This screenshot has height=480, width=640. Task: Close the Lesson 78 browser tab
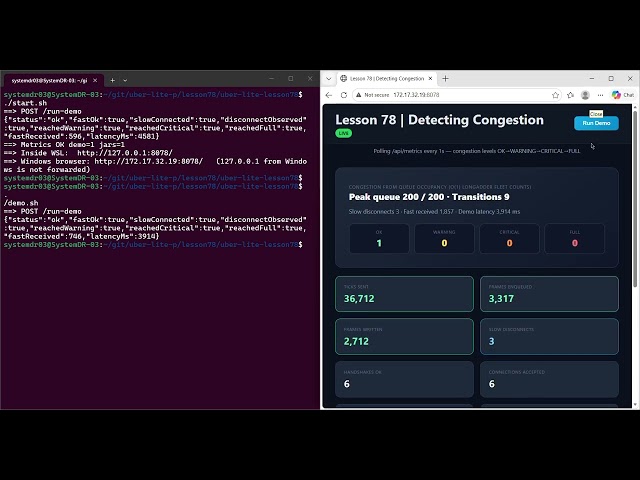[430, 79]
